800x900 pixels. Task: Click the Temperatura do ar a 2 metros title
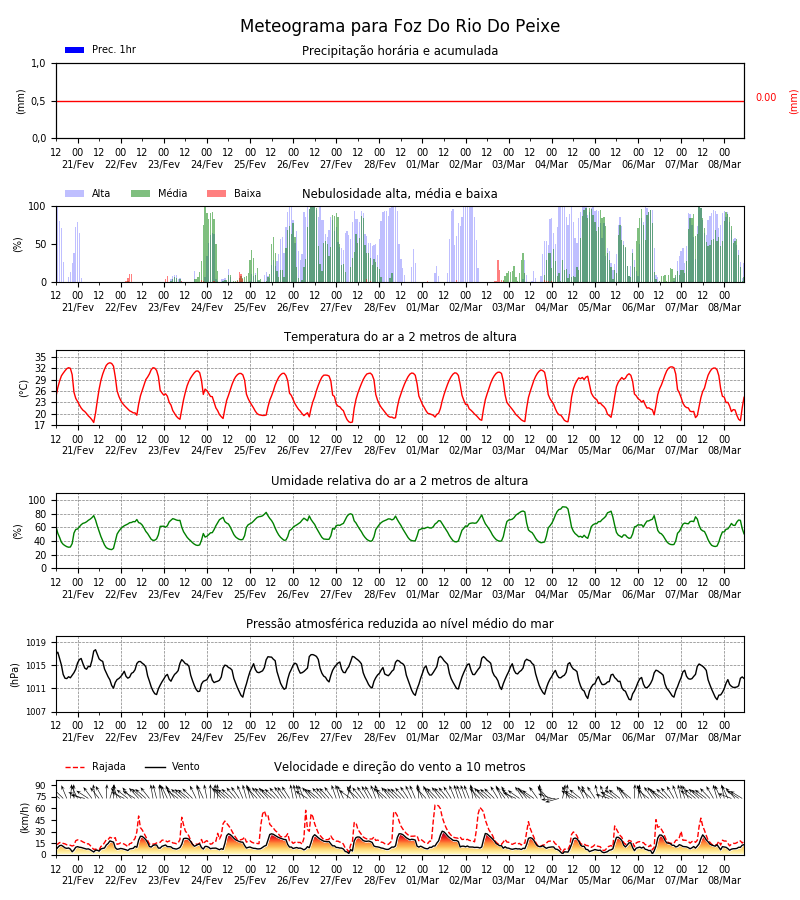400,337
